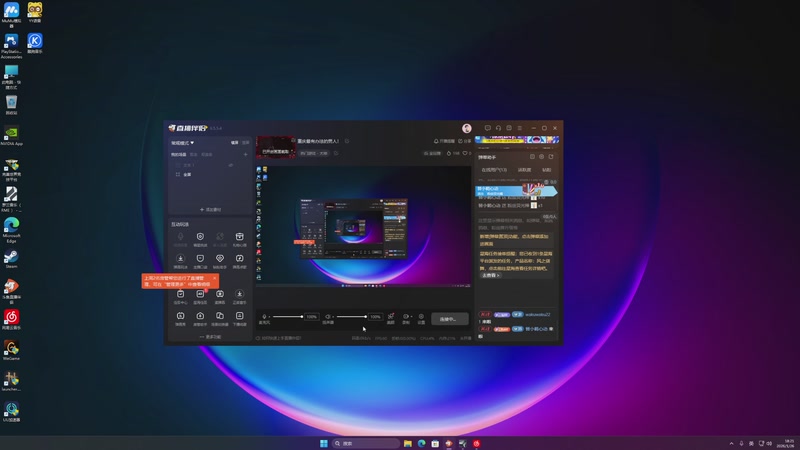
Task: Open the settings gear in control bar
Action: (x=421, y=318)
